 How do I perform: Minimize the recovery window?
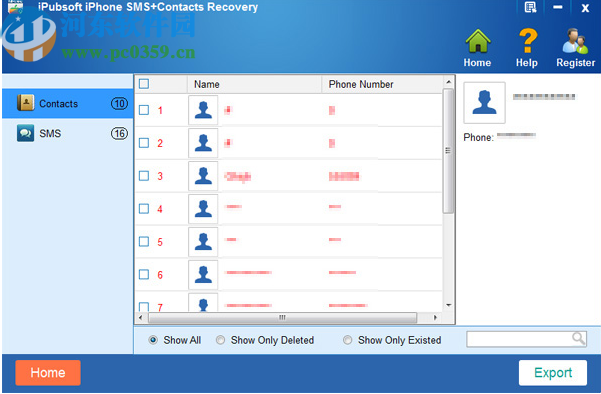558,7
